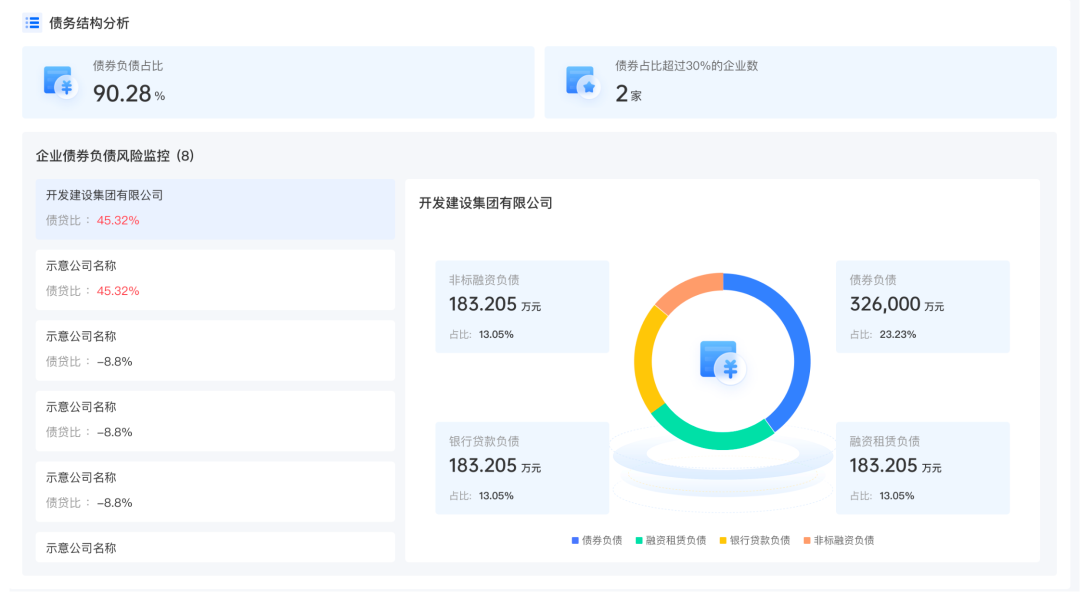Open the 银行贷款负债 data card left of chart

522,468
